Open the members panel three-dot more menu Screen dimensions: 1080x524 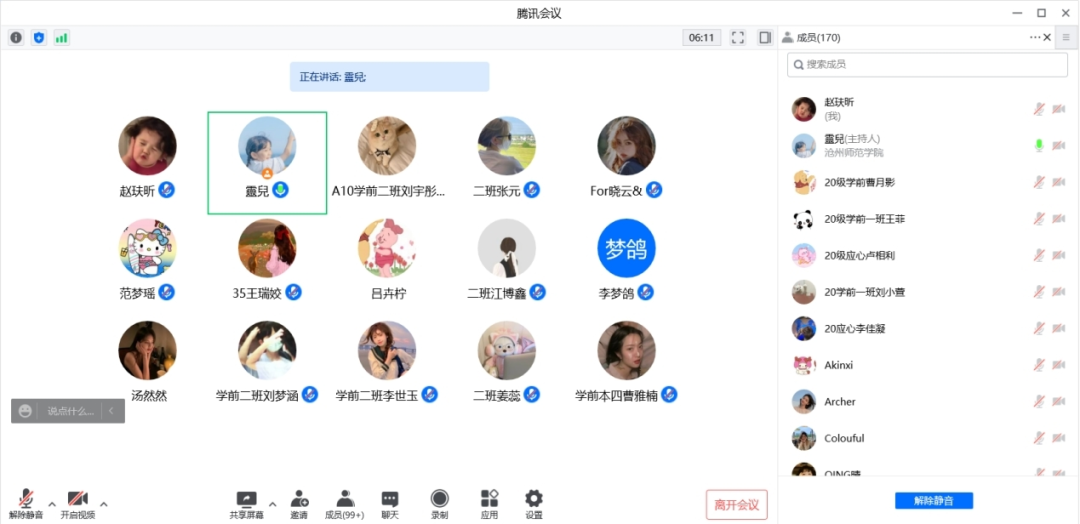point(1035,38)
